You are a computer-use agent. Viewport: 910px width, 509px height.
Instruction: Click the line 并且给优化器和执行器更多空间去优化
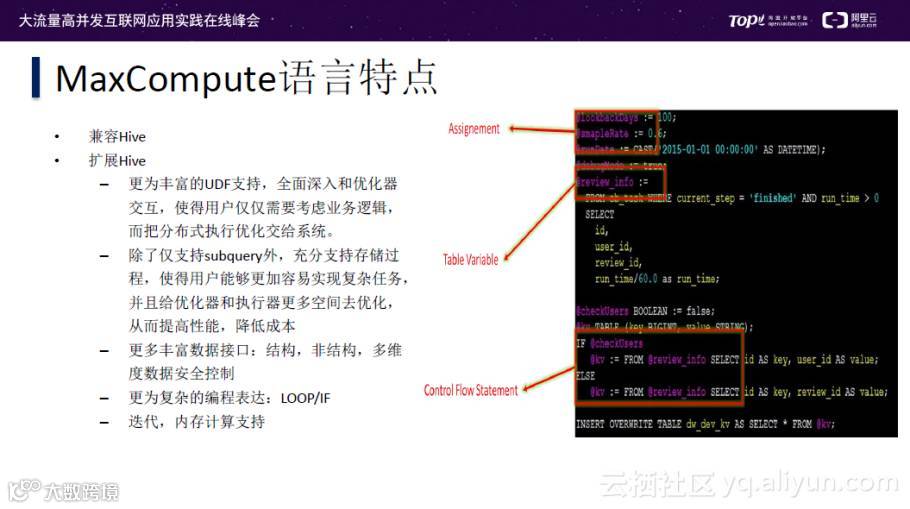pos(261,303)
